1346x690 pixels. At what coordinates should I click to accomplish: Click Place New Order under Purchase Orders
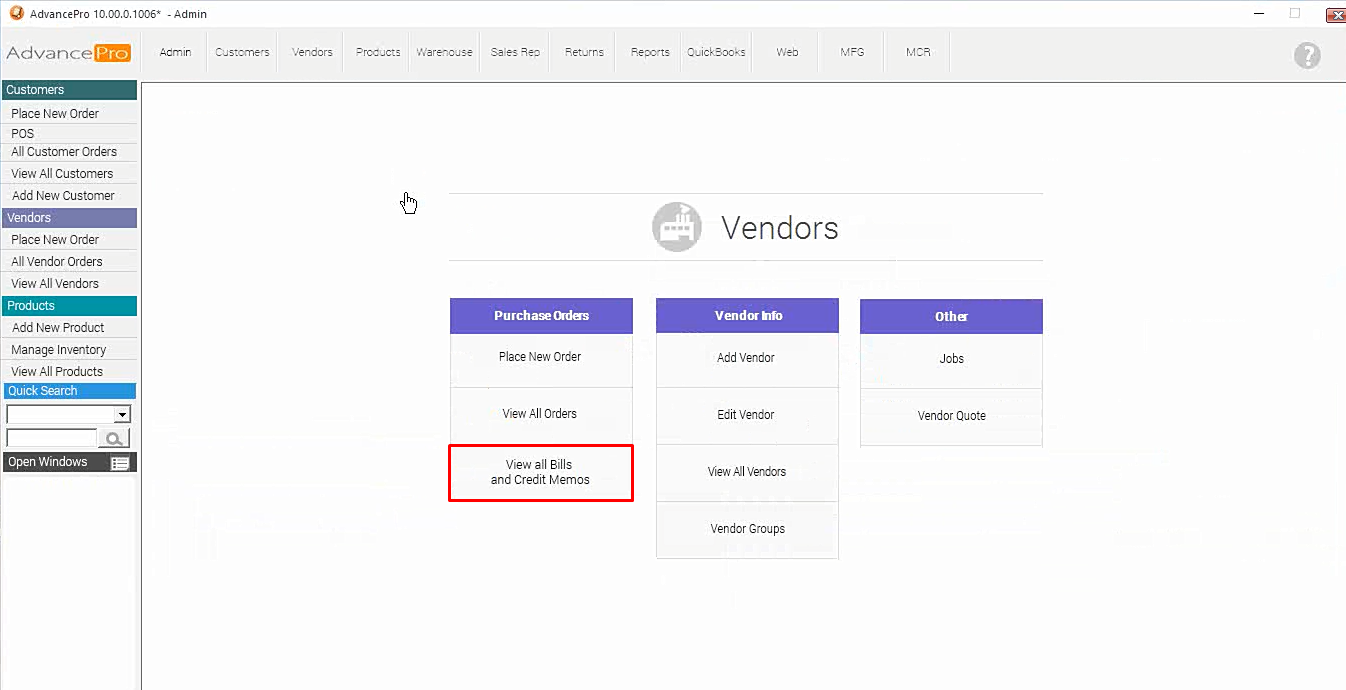pos(540,357)
